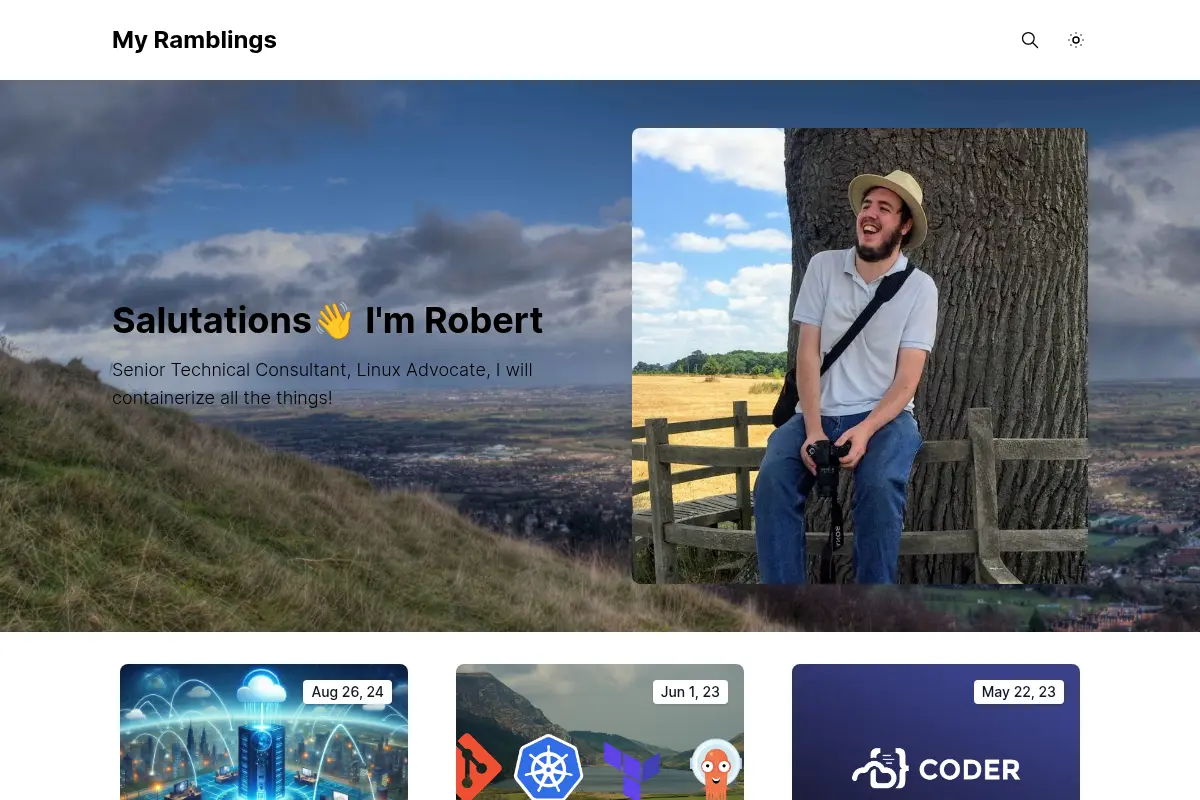Click Robert's portrait photo by tree

pyautogui.click(x=860, y=356)
